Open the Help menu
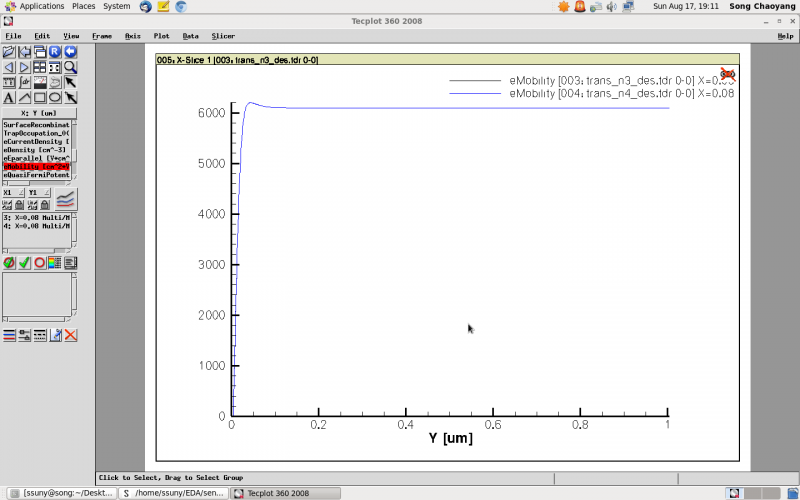This screenshot has width=800, height=500. (785, 36)
